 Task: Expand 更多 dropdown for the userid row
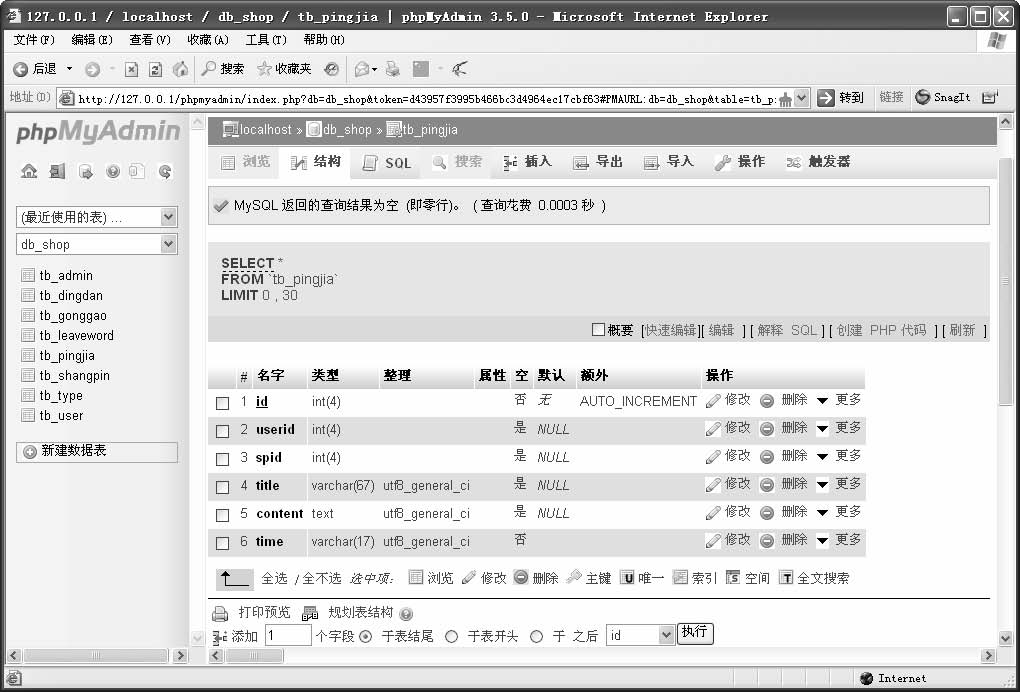coord(839,428)
